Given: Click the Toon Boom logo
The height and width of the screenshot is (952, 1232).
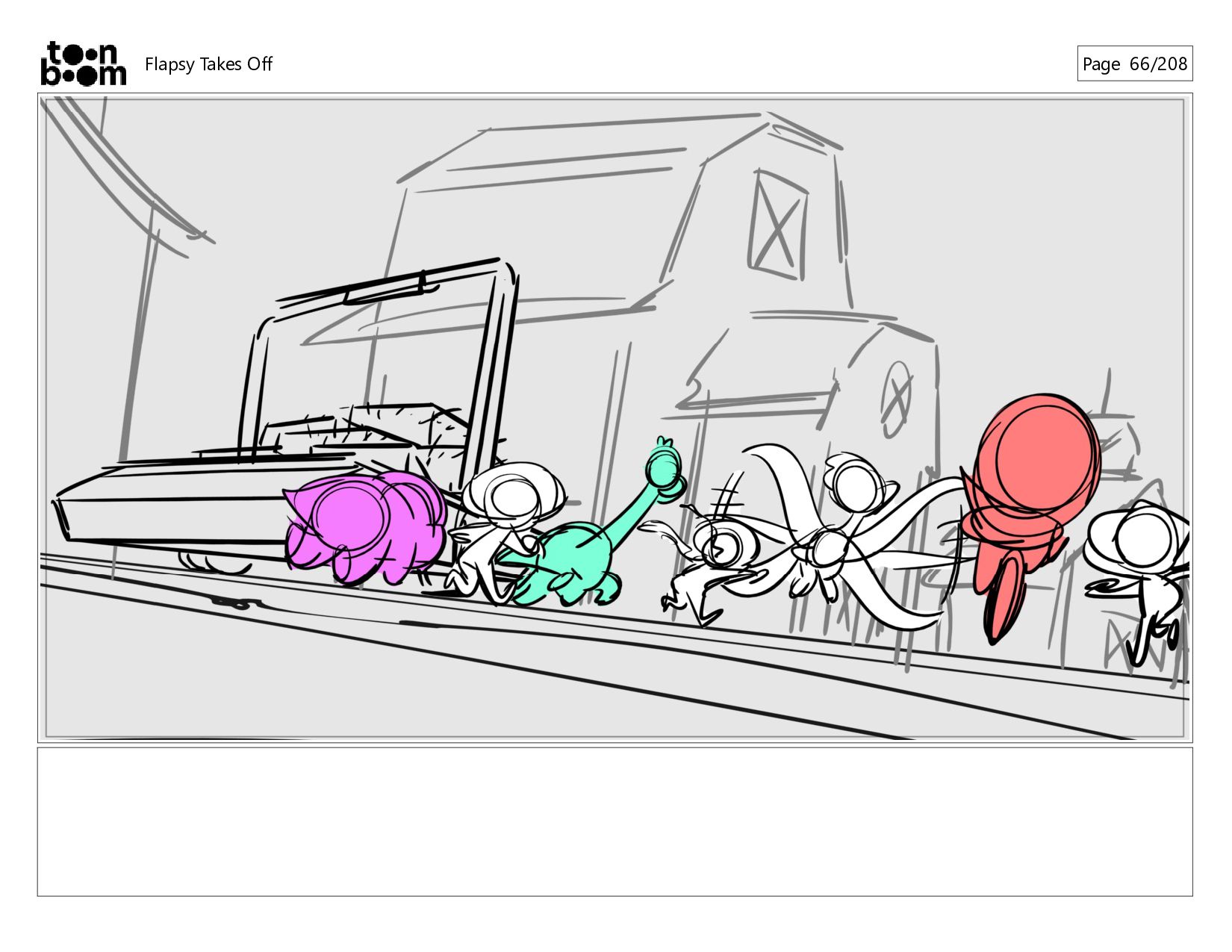Looking at the screenshot, I should (83, 63).
